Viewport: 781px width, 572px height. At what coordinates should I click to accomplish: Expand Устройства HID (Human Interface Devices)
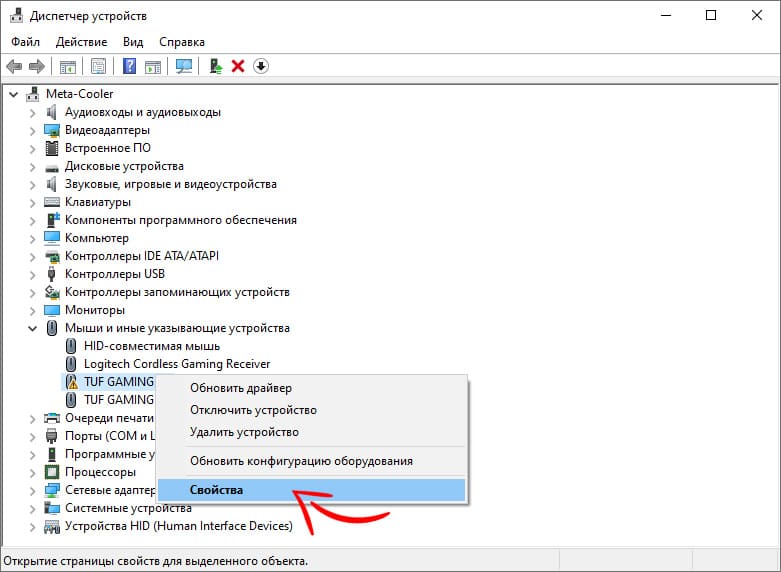33,526
